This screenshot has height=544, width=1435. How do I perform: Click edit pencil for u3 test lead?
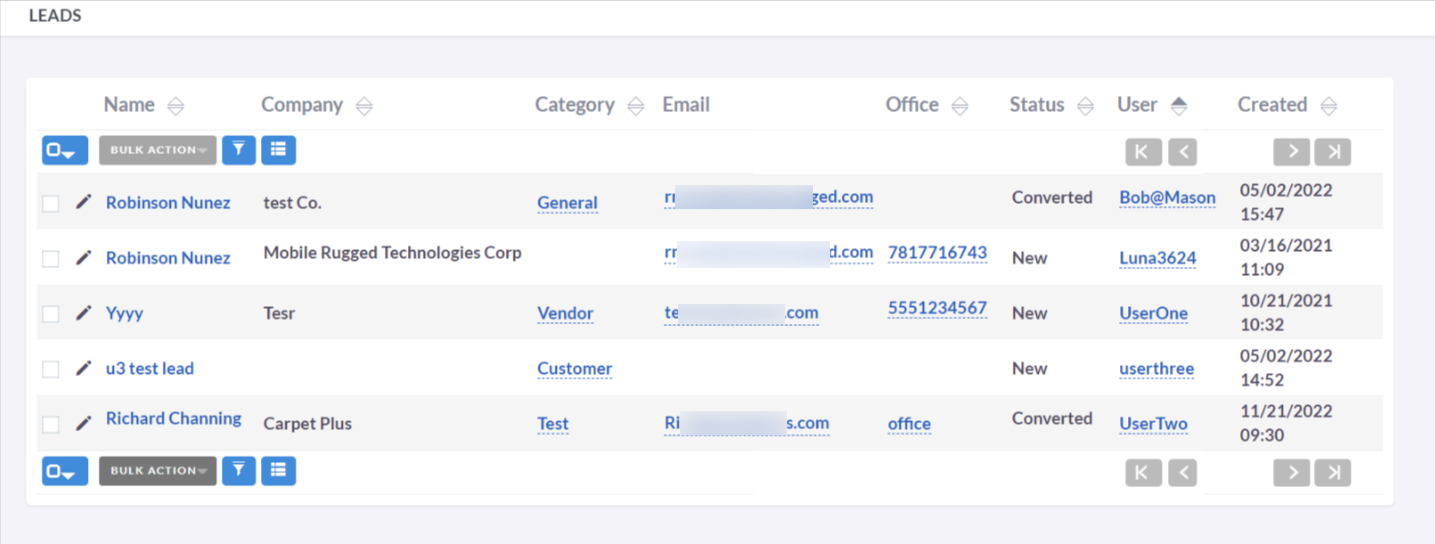[83, 368]
